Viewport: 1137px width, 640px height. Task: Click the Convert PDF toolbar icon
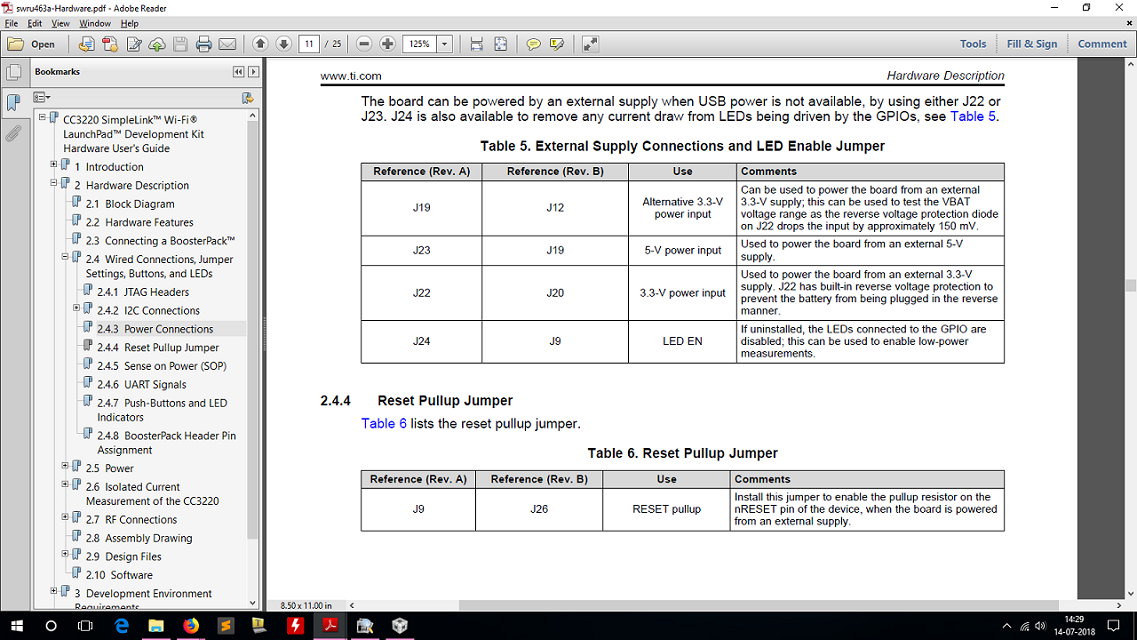pos(110,44)
